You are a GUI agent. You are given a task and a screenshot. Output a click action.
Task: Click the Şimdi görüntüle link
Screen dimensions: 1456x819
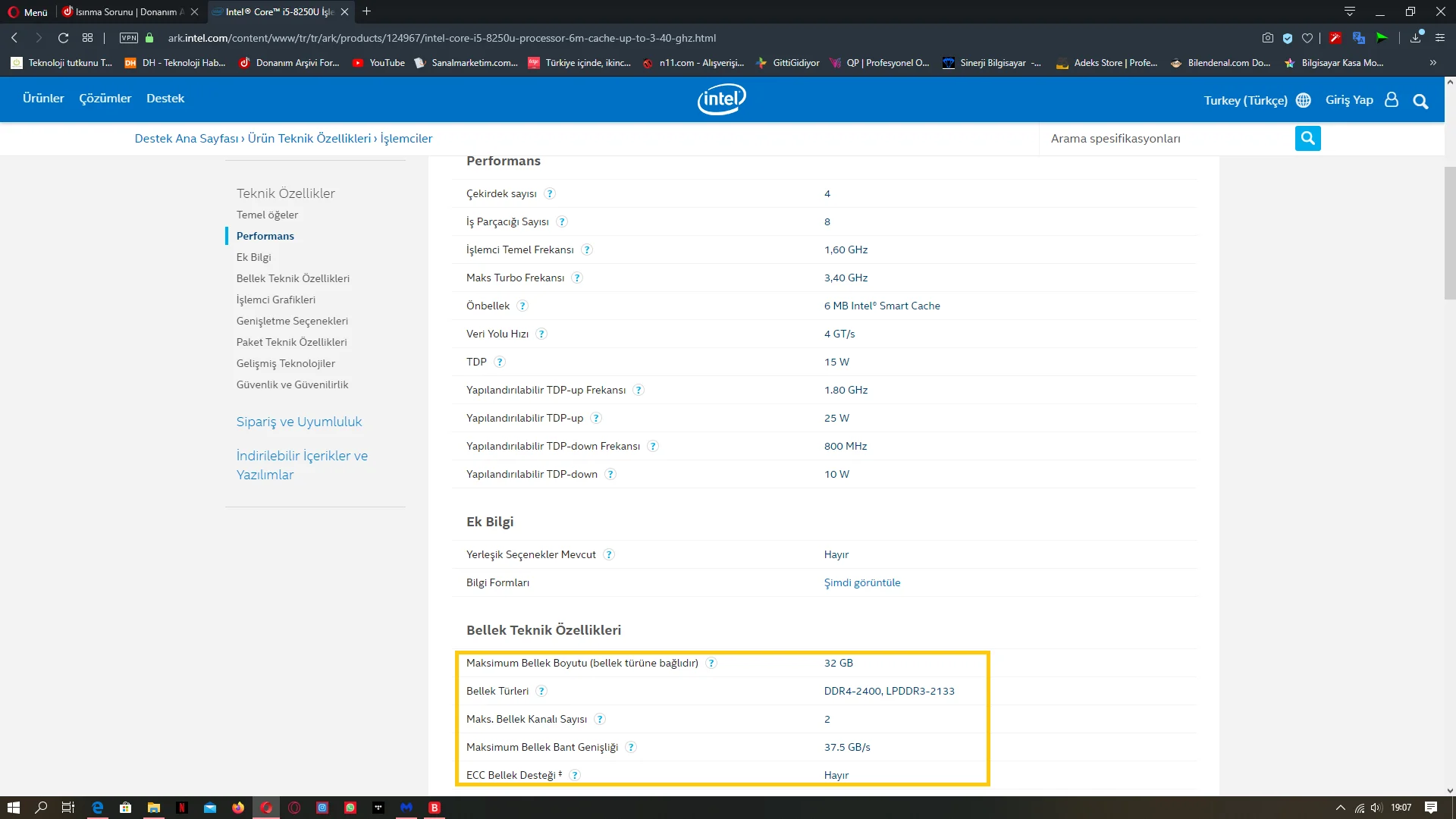(861, 582)
